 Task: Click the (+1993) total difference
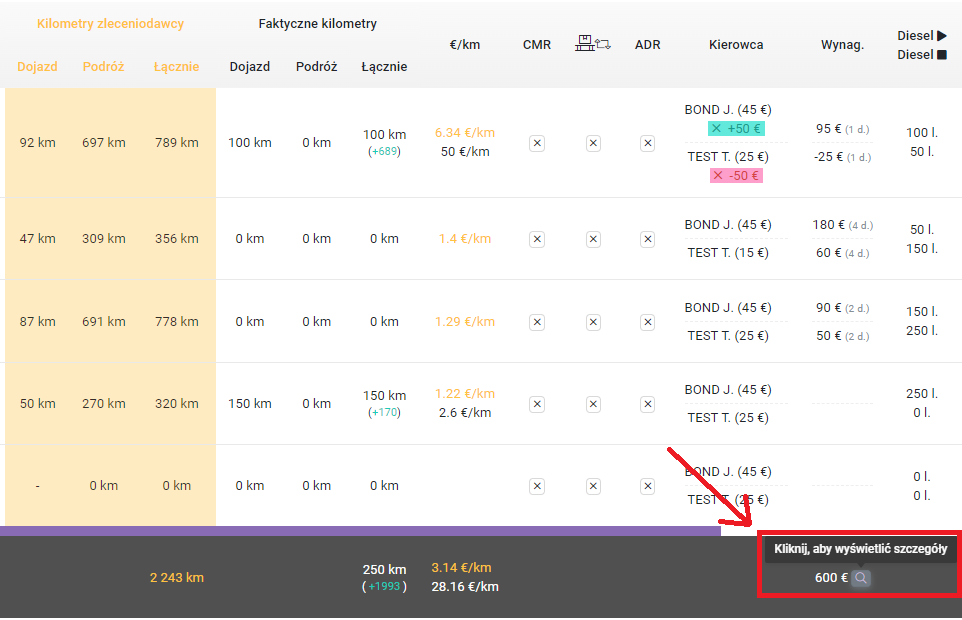384,586
